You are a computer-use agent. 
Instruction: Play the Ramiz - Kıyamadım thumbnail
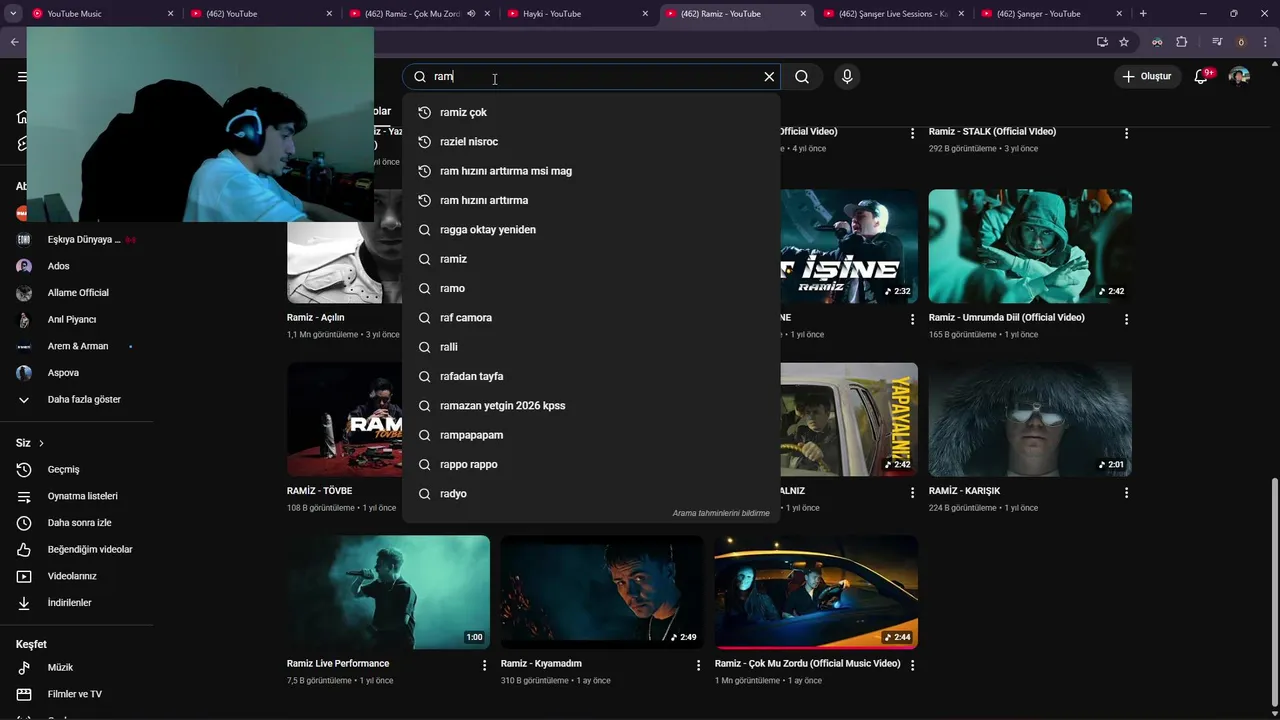(602, 592)
